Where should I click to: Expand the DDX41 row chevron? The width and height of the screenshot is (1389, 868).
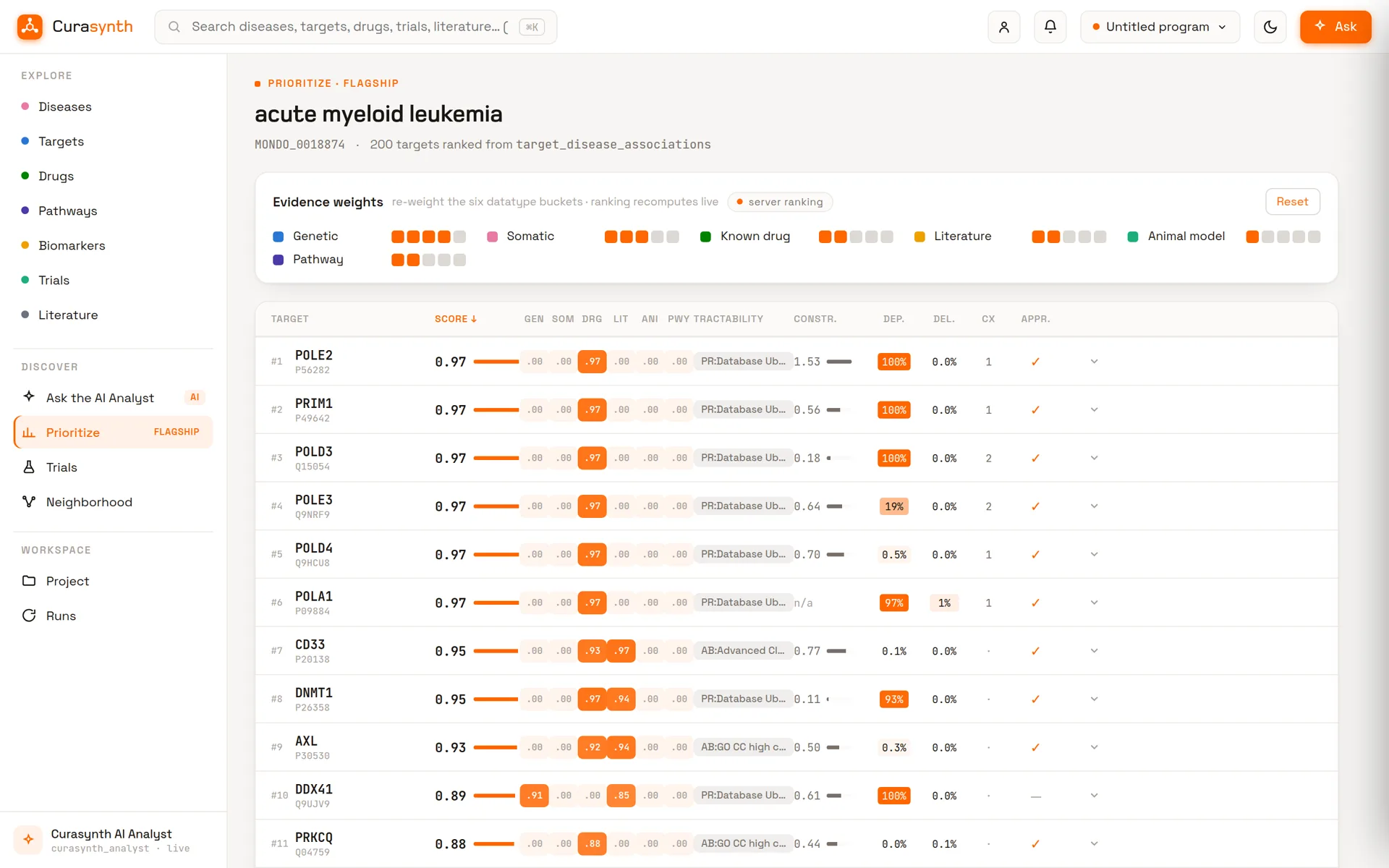1094,796
